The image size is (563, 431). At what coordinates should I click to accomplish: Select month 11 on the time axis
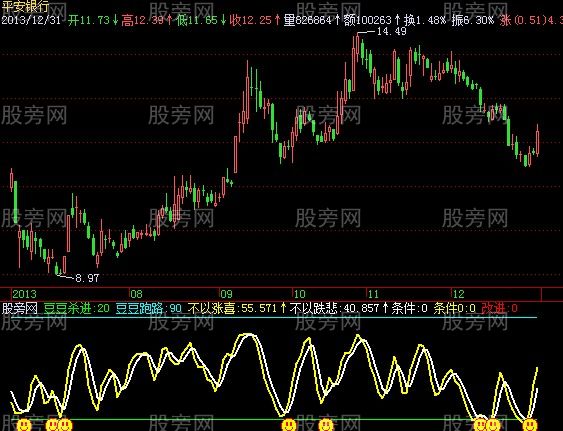(373, 294)
